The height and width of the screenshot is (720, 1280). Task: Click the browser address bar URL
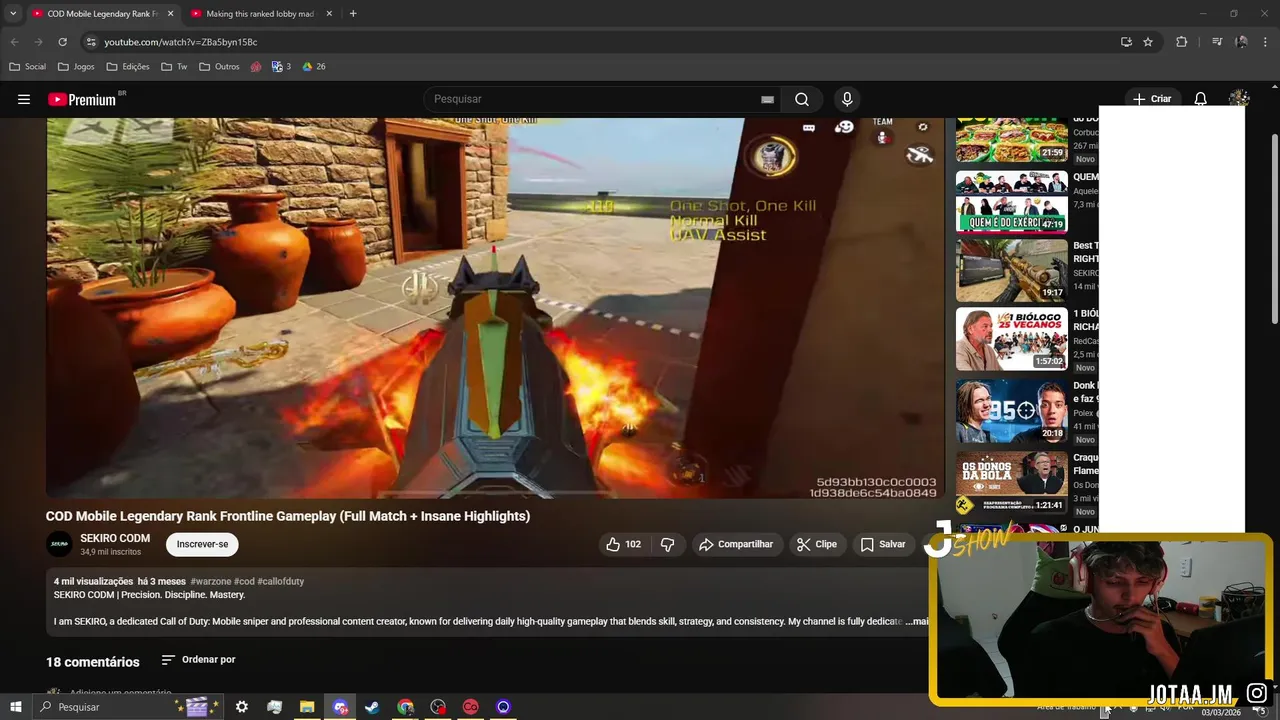pyautogui.click(x=181, y=42)
